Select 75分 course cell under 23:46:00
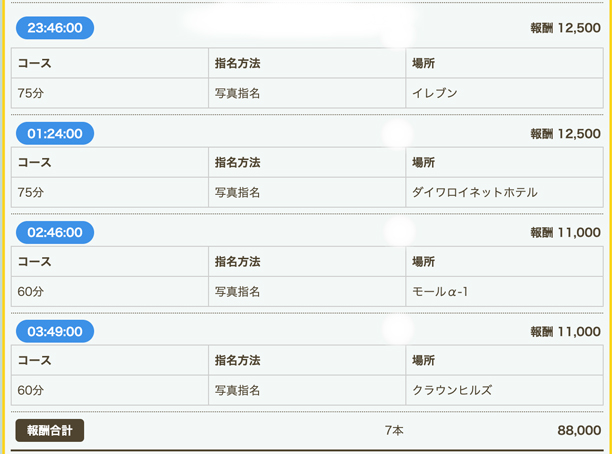This screenshot has height=454, width=612. (31, 93)
